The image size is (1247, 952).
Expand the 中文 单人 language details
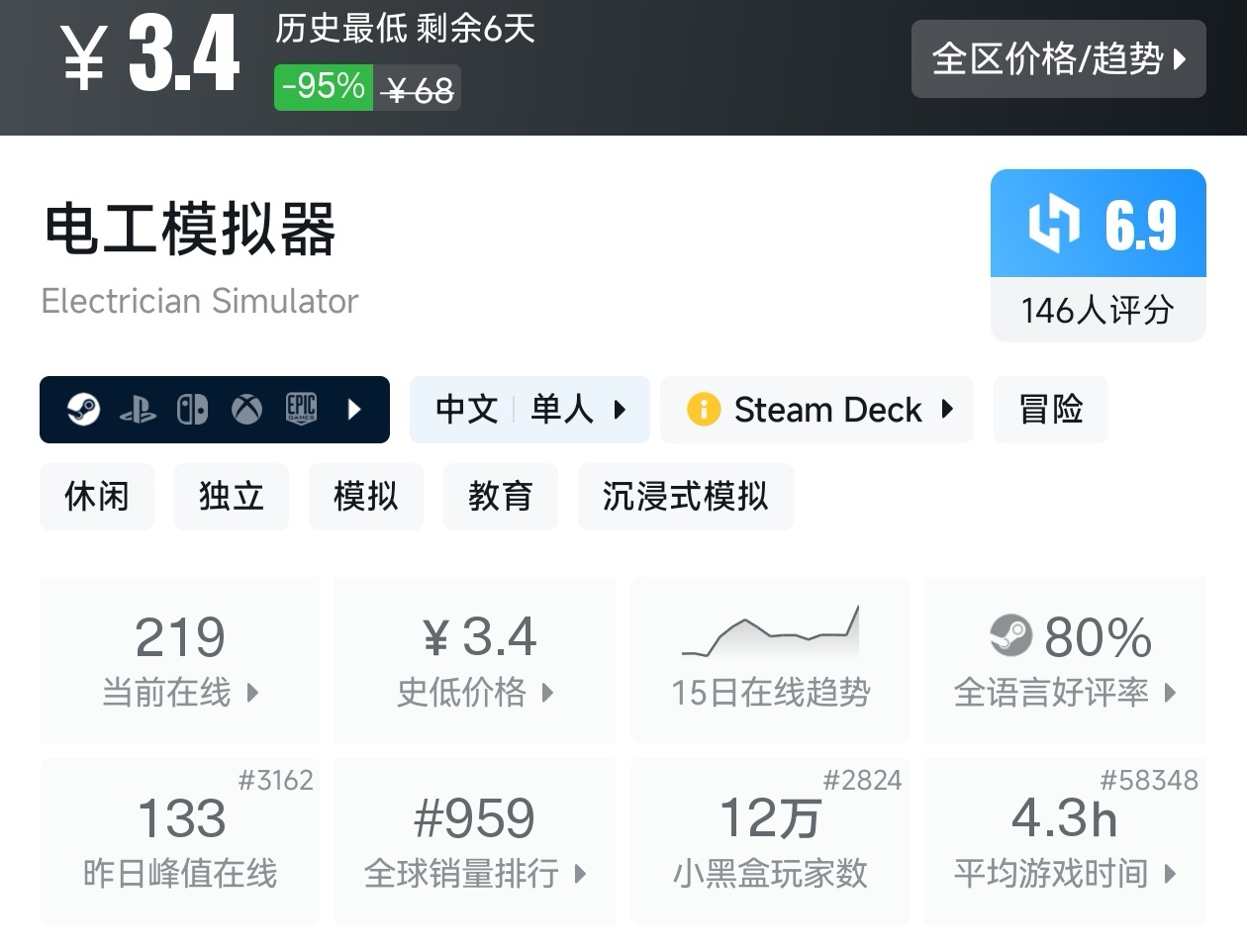point(529,410)
